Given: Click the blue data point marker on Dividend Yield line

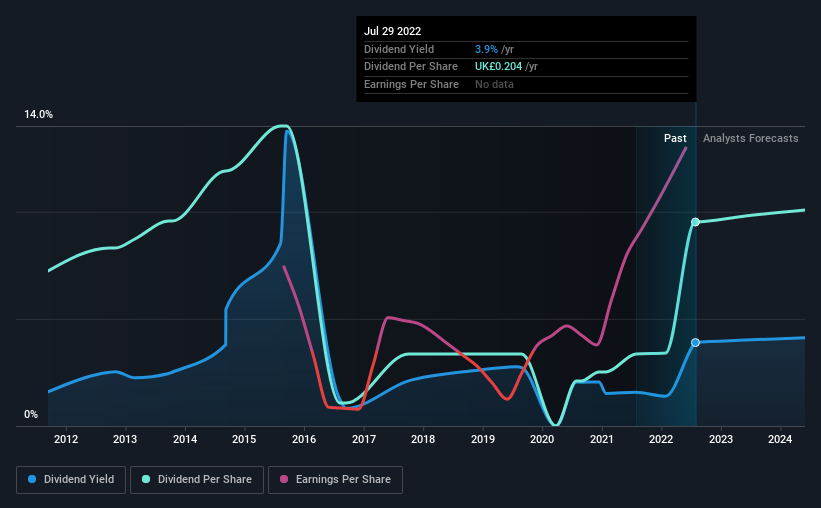Looking at the screenshot, I should tap(695, 343).
